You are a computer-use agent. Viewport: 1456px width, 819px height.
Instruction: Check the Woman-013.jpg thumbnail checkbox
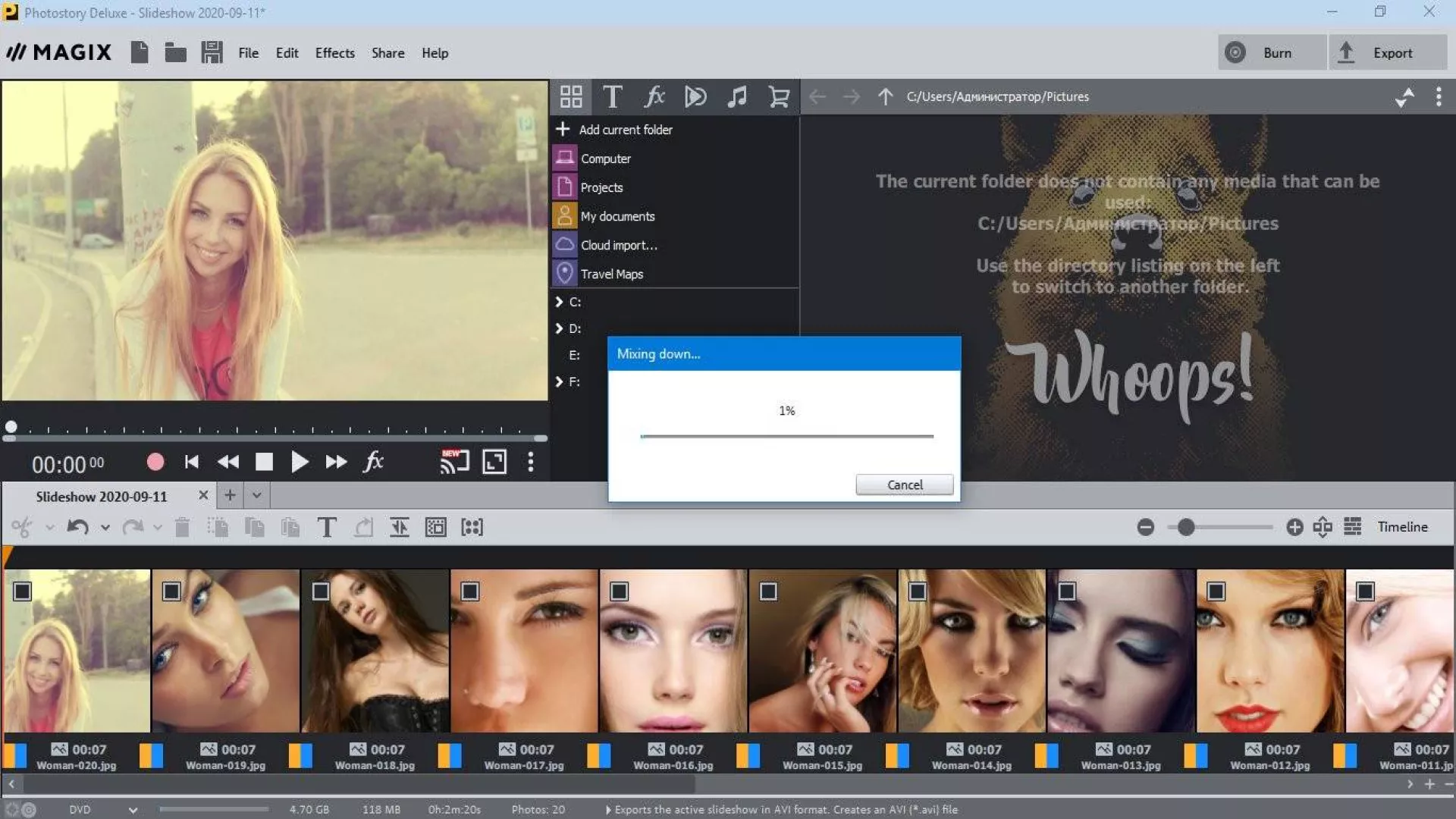(x=1067, y=591)
